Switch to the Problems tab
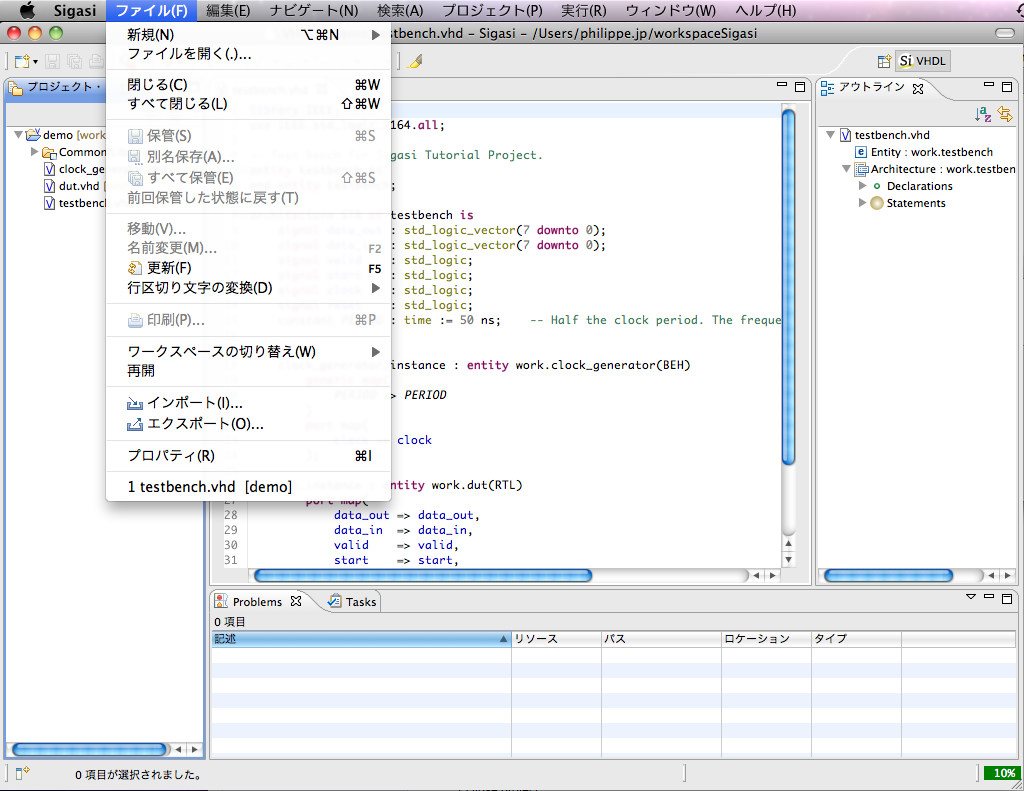This screenshot has width=1024, height=791. (258, 602)
